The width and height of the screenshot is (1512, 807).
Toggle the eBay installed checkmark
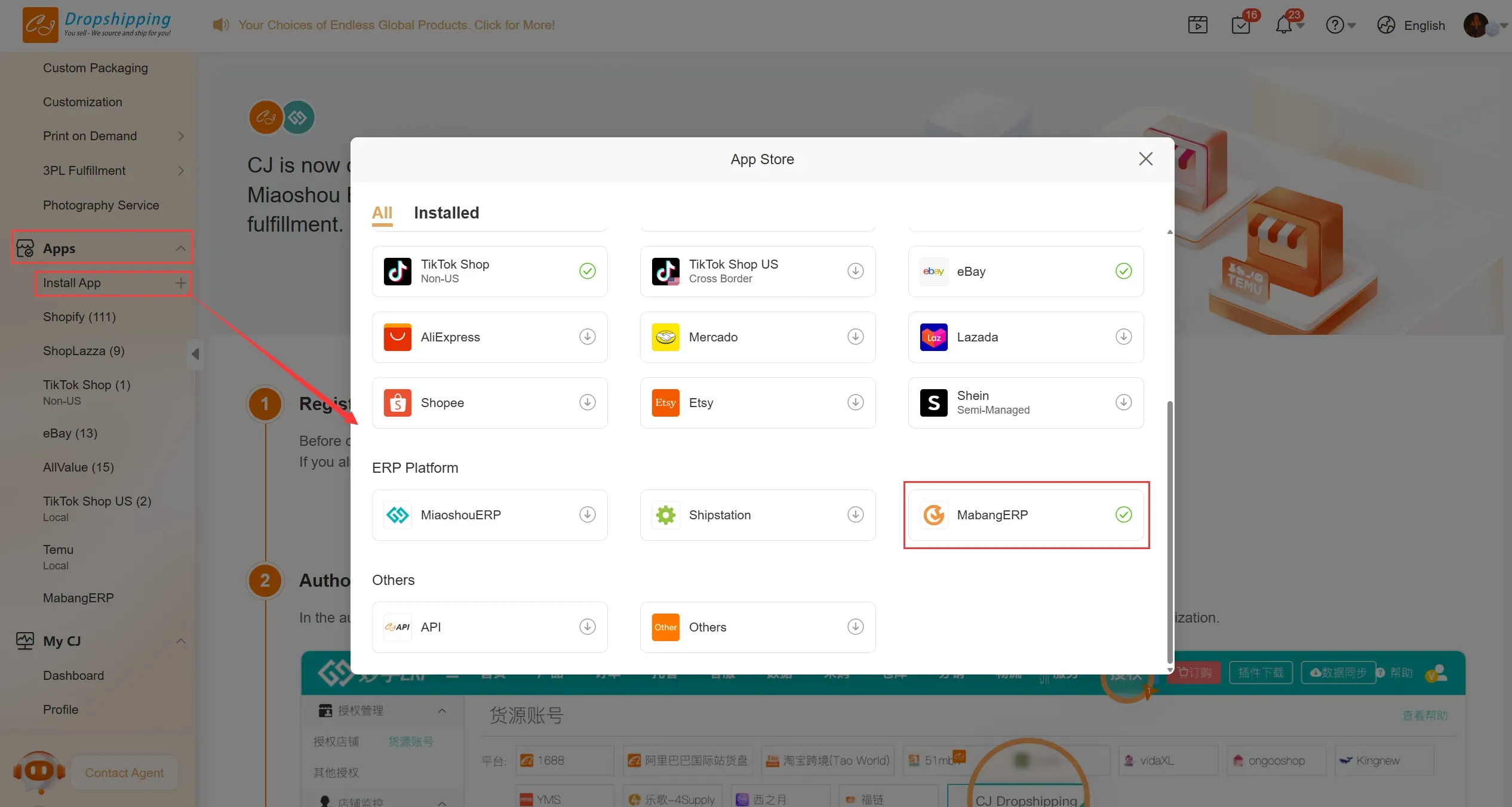pyautogui.click(x=1123, y=271)
